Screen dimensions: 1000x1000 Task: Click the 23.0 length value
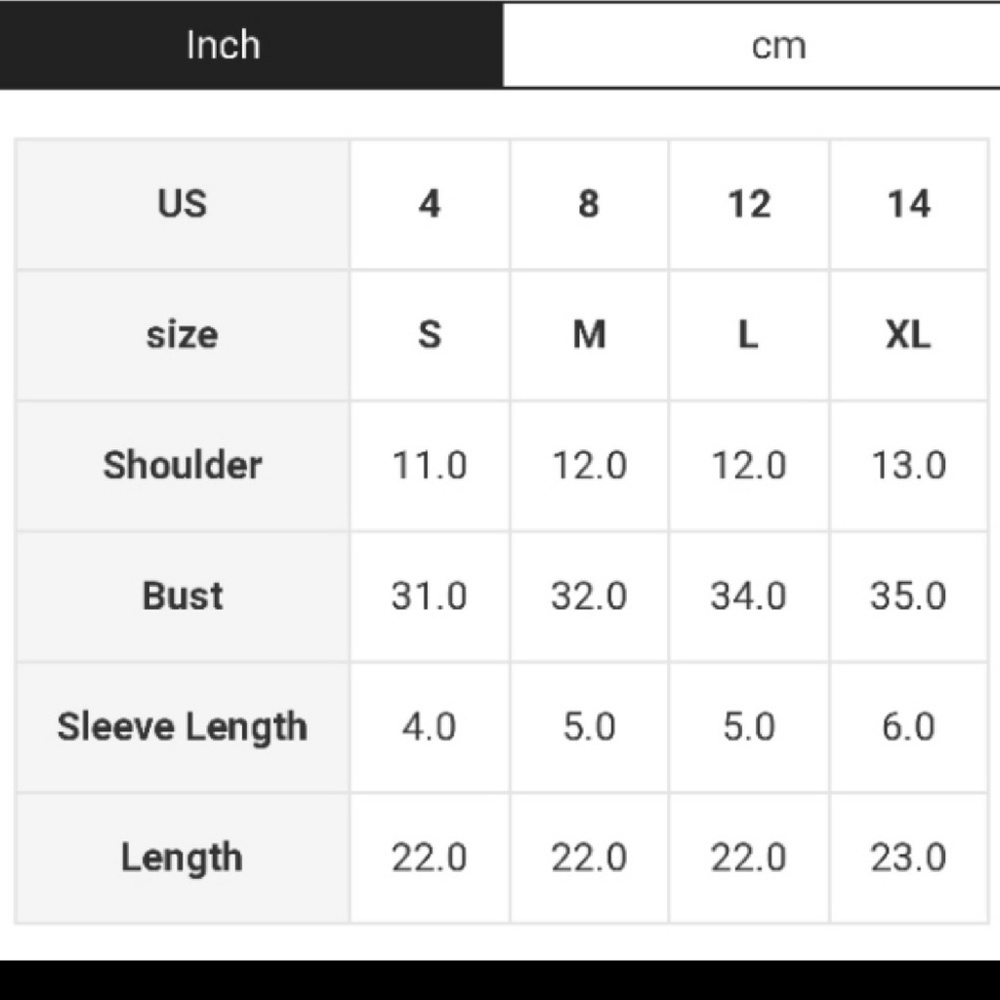point(908,858)
